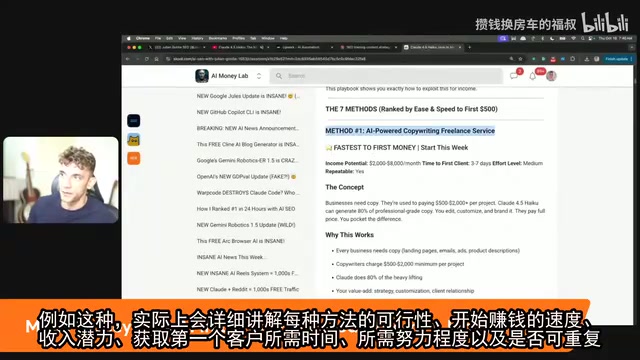Open a new browser tab
This screenshot has height=360, width=640.
[469, 47]
